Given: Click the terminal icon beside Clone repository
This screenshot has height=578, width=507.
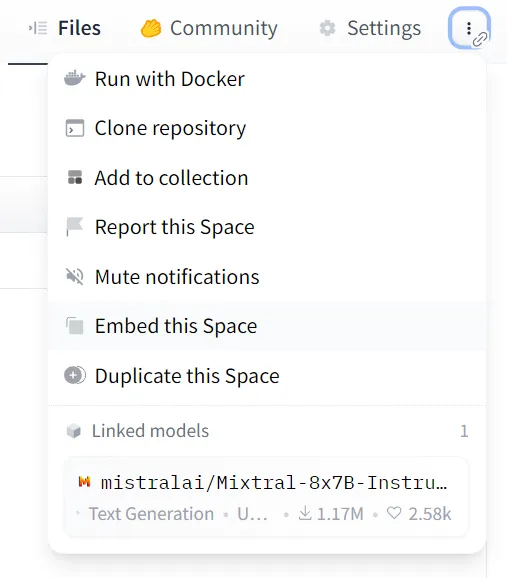Looking at the screenshot, I should tap(75, 128).
